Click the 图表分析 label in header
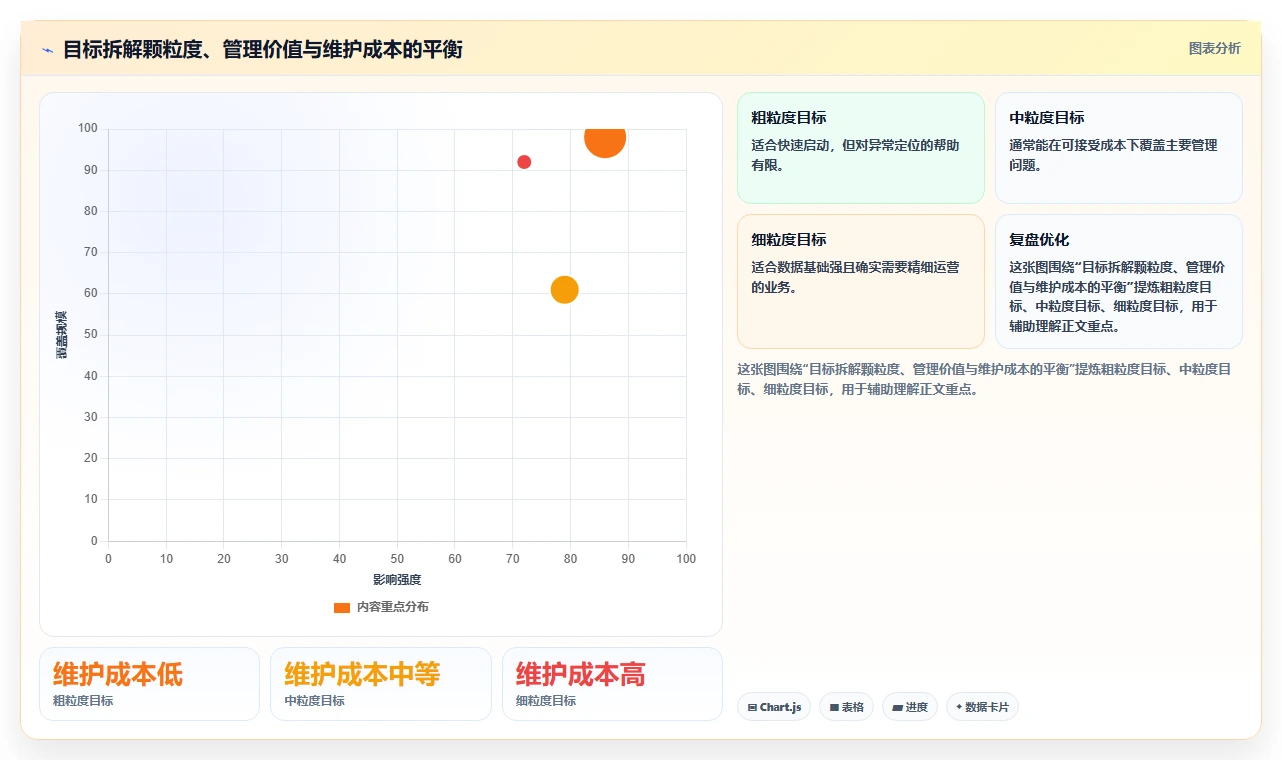 coord(1214,48)
